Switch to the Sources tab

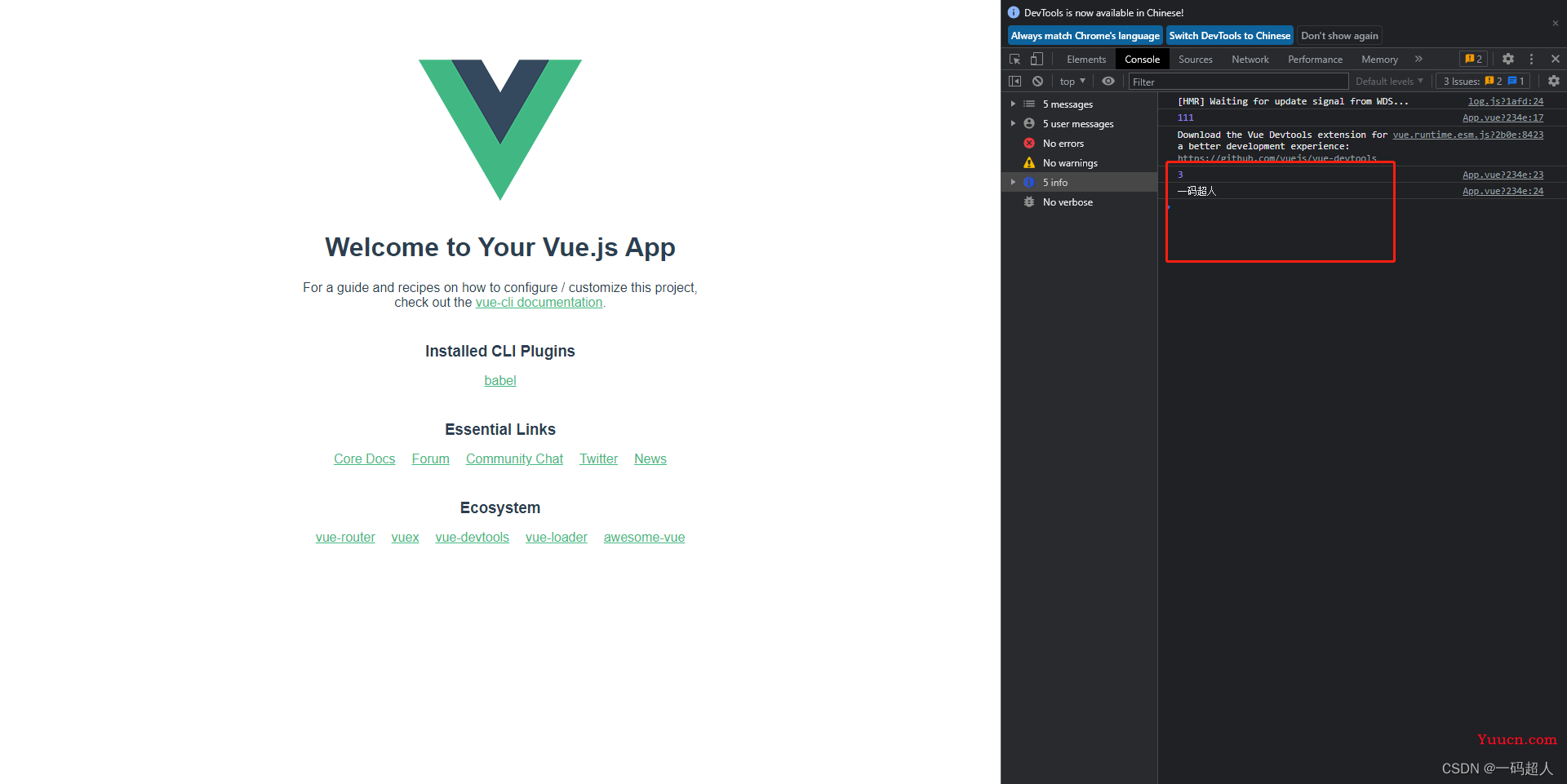[x=1195, y=59]
